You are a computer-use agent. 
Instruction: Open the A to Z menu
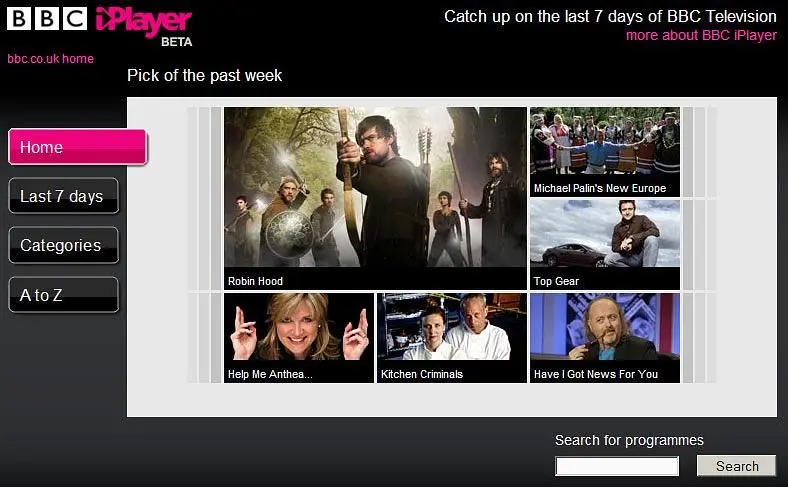[x=63, y=295]
